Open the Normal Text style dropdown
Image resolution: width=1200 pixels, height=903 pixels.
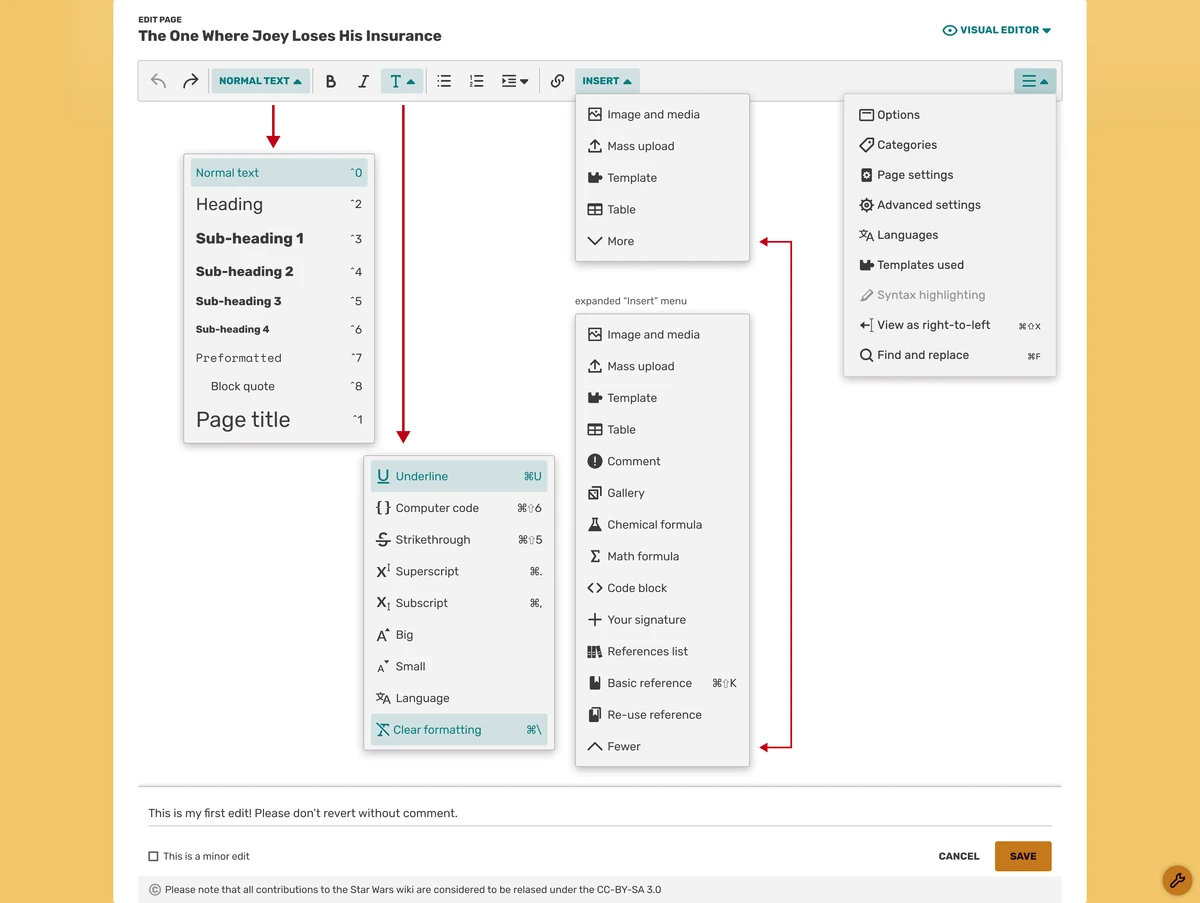(260, 81)
